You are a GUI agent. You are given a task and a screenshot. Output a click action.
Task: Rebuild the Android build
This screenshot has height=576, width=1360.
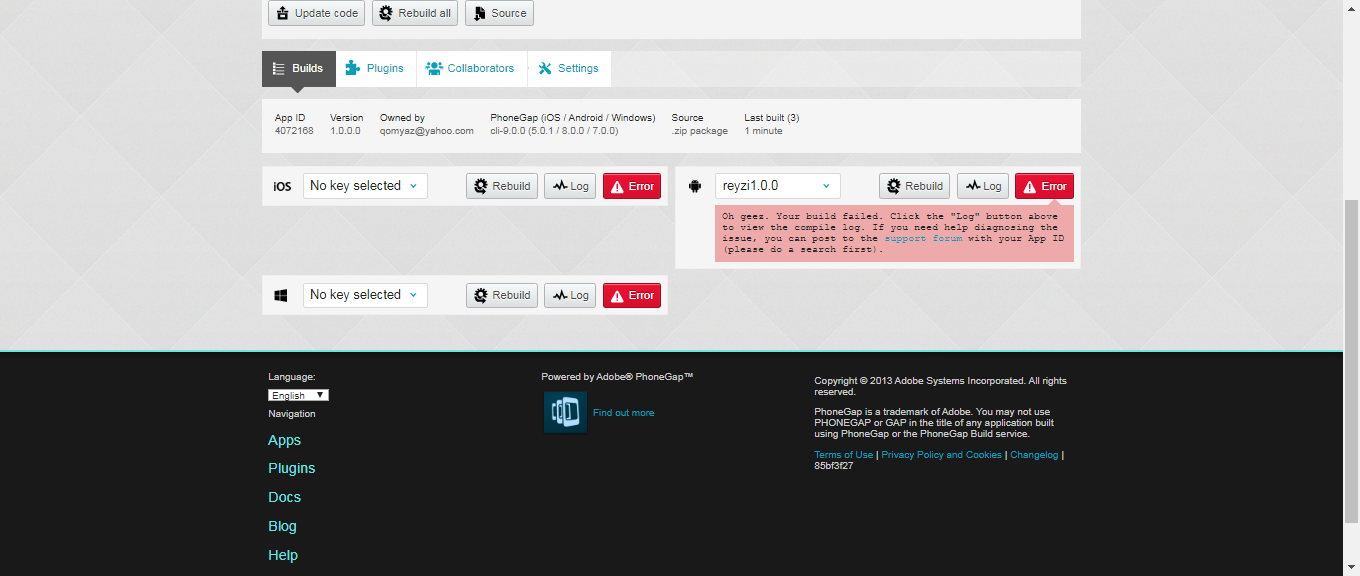pos(915,186)
